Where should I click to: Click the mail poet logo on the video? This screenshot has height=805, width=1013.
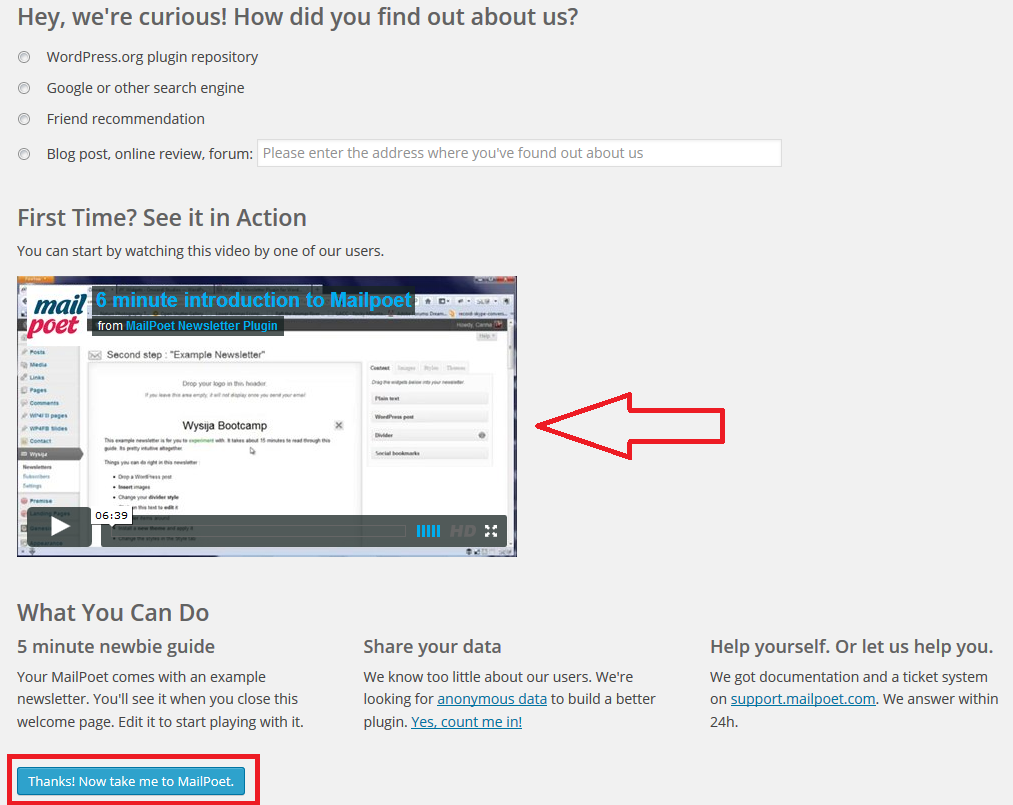[x=57, y=315]
